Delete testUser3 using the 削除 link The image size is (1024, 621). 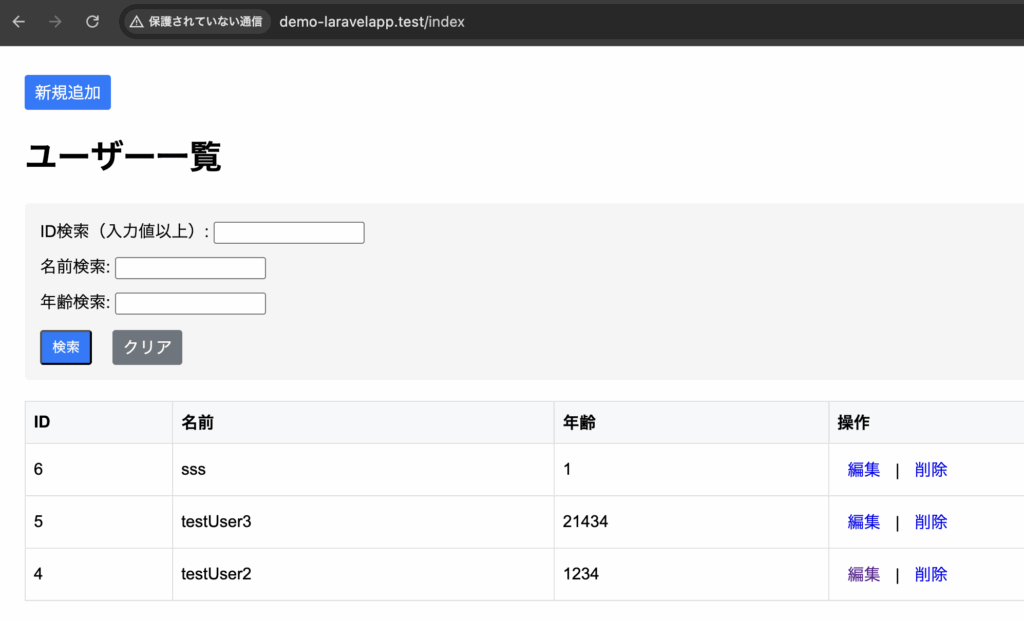(931, 522)
